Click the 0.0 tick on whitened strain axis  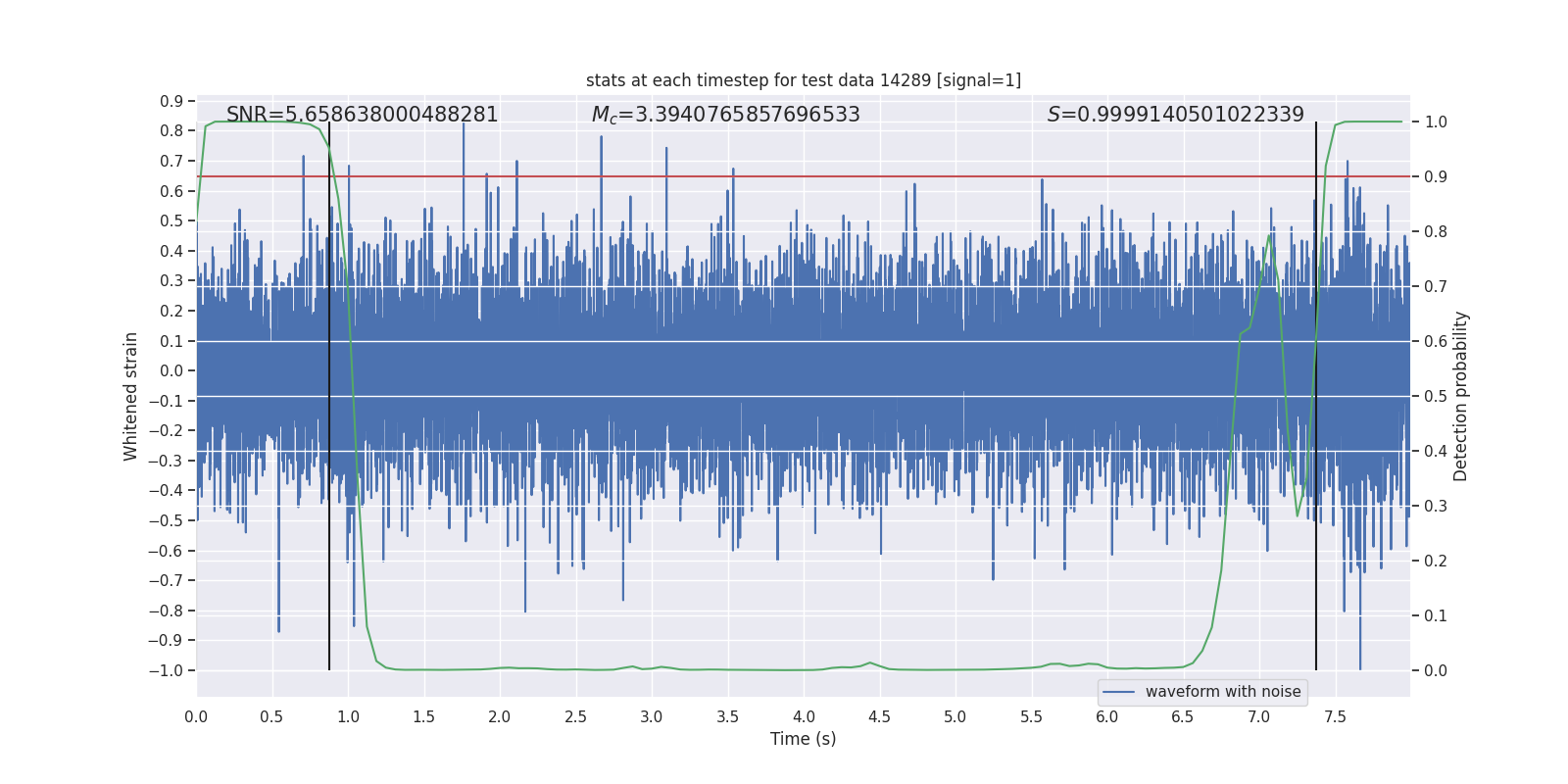[171, 370]
